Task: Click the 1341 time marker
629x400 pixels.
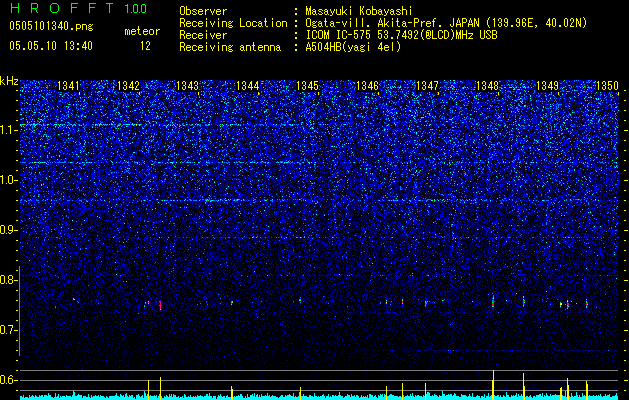Action: click(69, 86)
